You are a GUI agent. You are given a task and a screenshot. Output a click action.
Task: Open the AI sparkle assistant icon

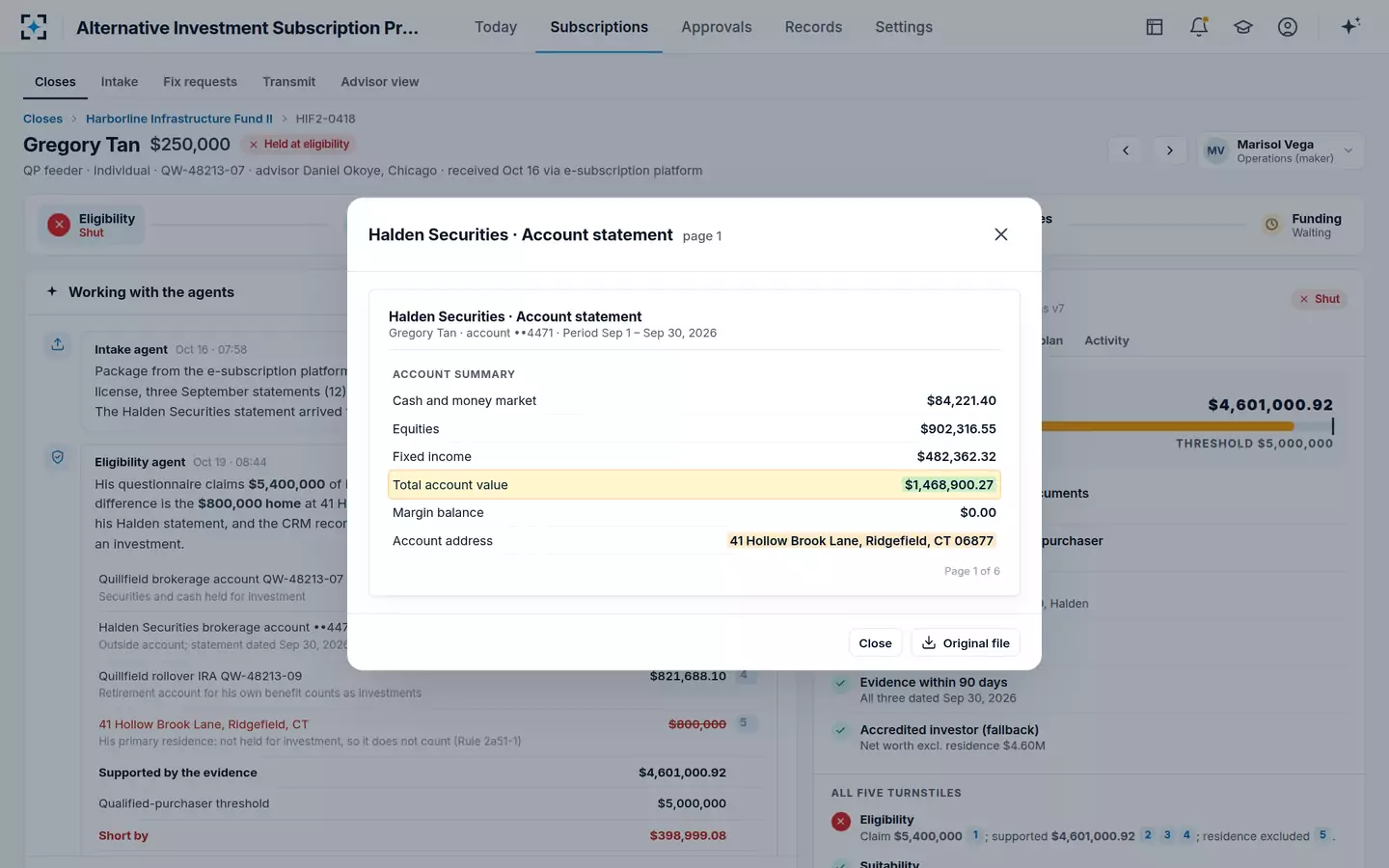coord(1350,26)
